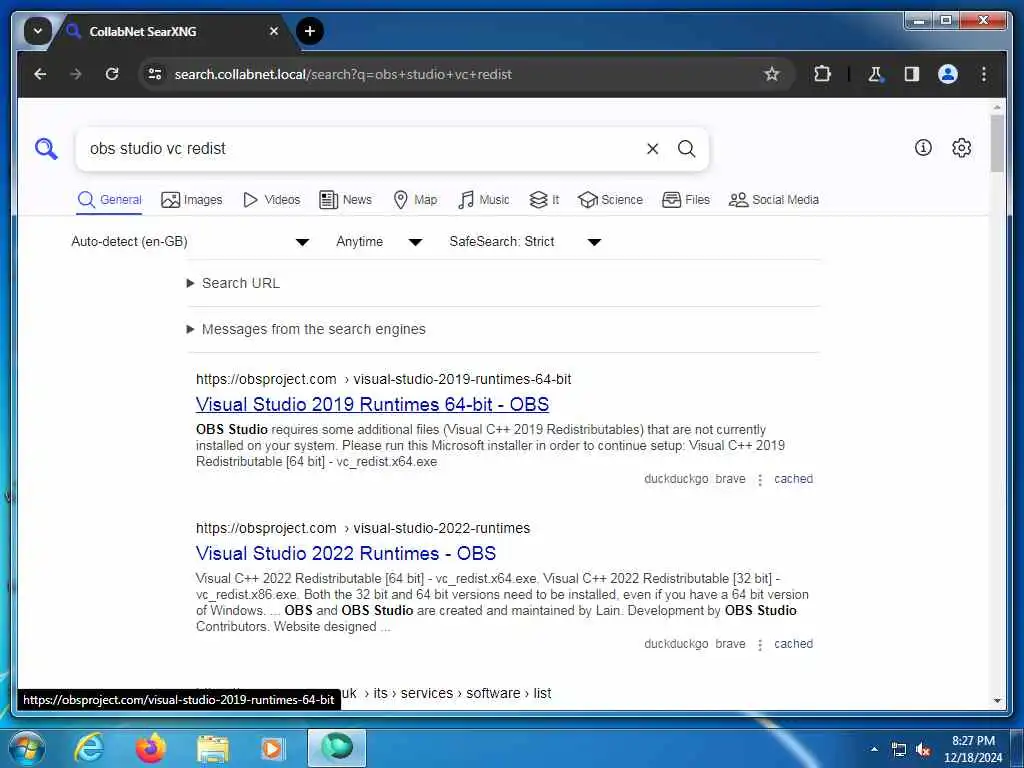Reload the current page

[x=112, y=74]
